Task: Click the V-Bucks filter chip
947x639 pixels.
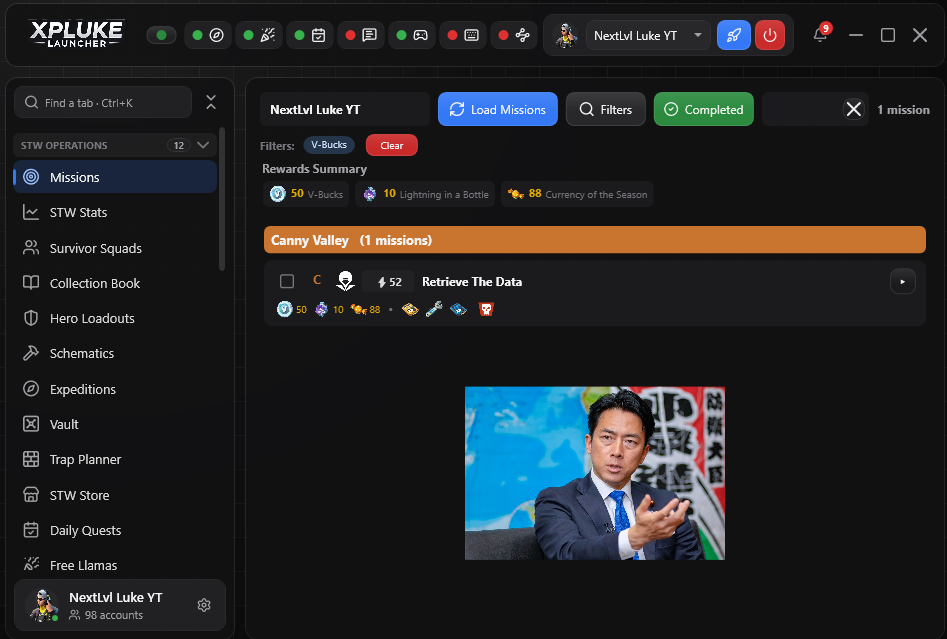Action: 329,145
